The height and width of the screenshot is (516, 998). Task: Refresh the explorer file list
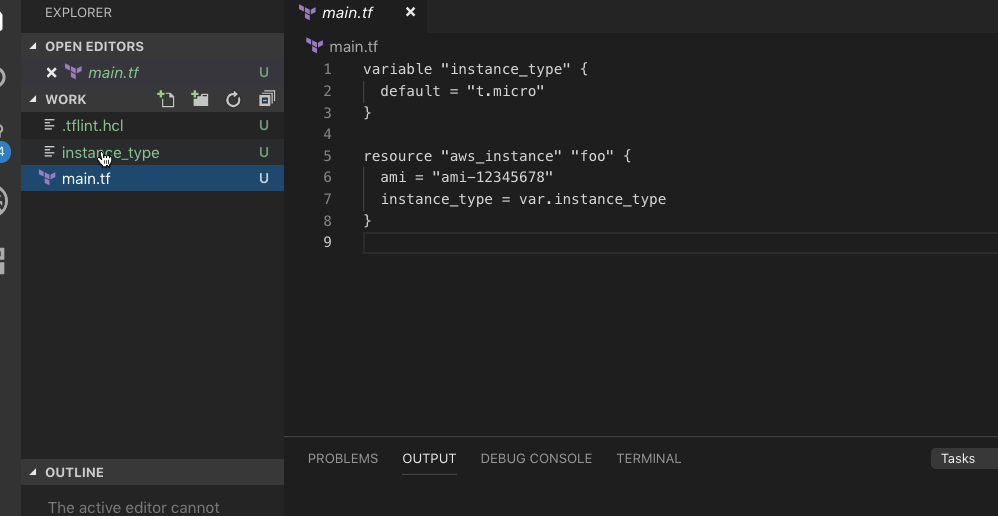pos(233,99)
